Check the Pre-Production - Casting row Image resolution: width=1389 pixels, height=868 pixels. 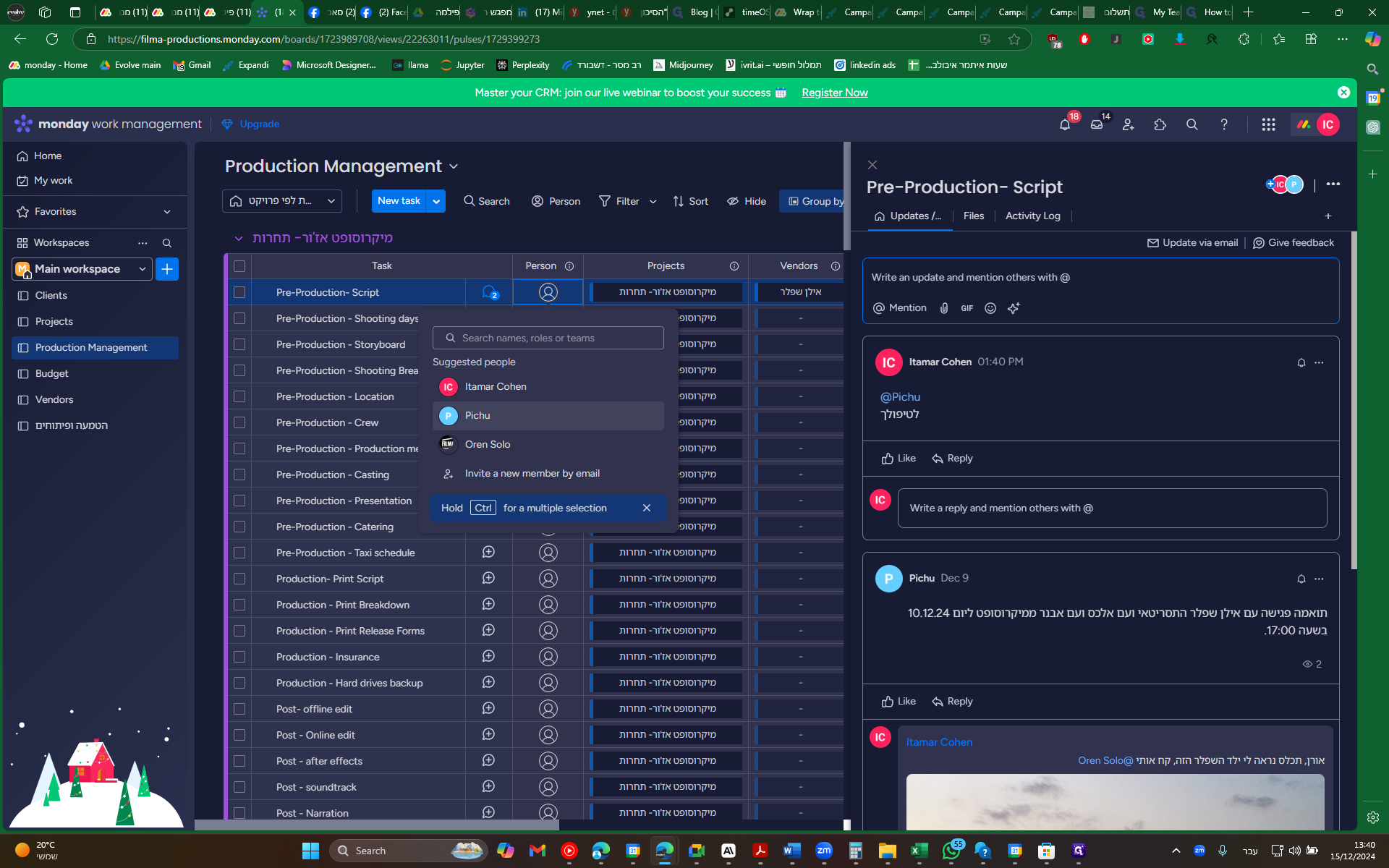pyautogui.click(x=239, y=475)
